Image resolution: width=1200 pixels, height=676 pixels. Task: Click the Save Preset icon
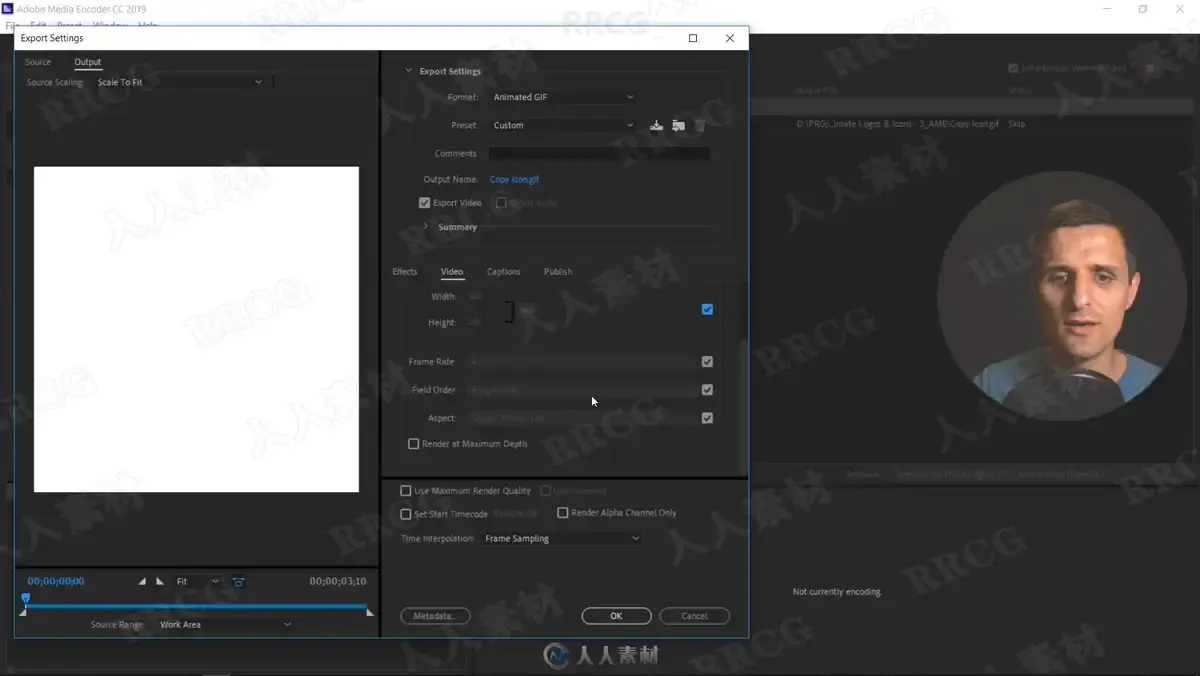coord(656,125)
